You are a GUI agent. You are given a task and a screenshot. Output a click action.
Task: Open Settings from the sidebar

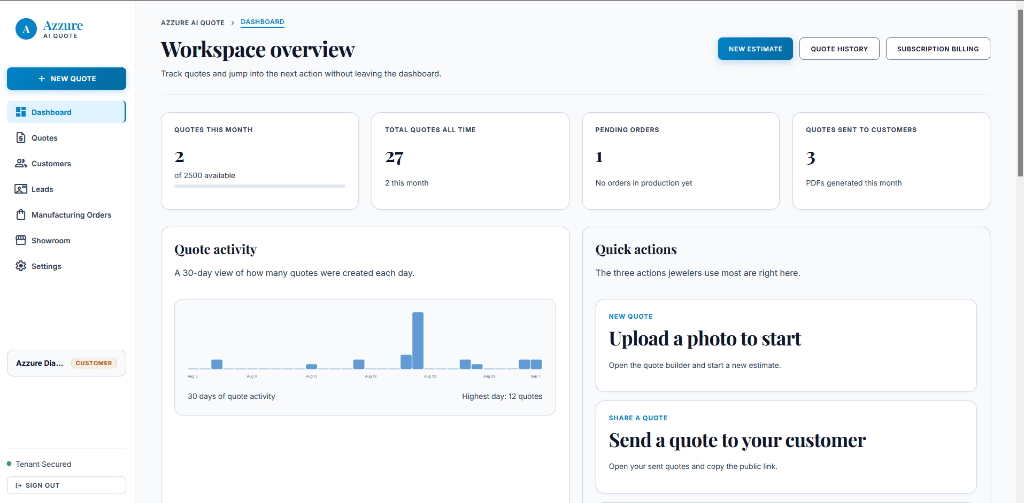[66, 266]
